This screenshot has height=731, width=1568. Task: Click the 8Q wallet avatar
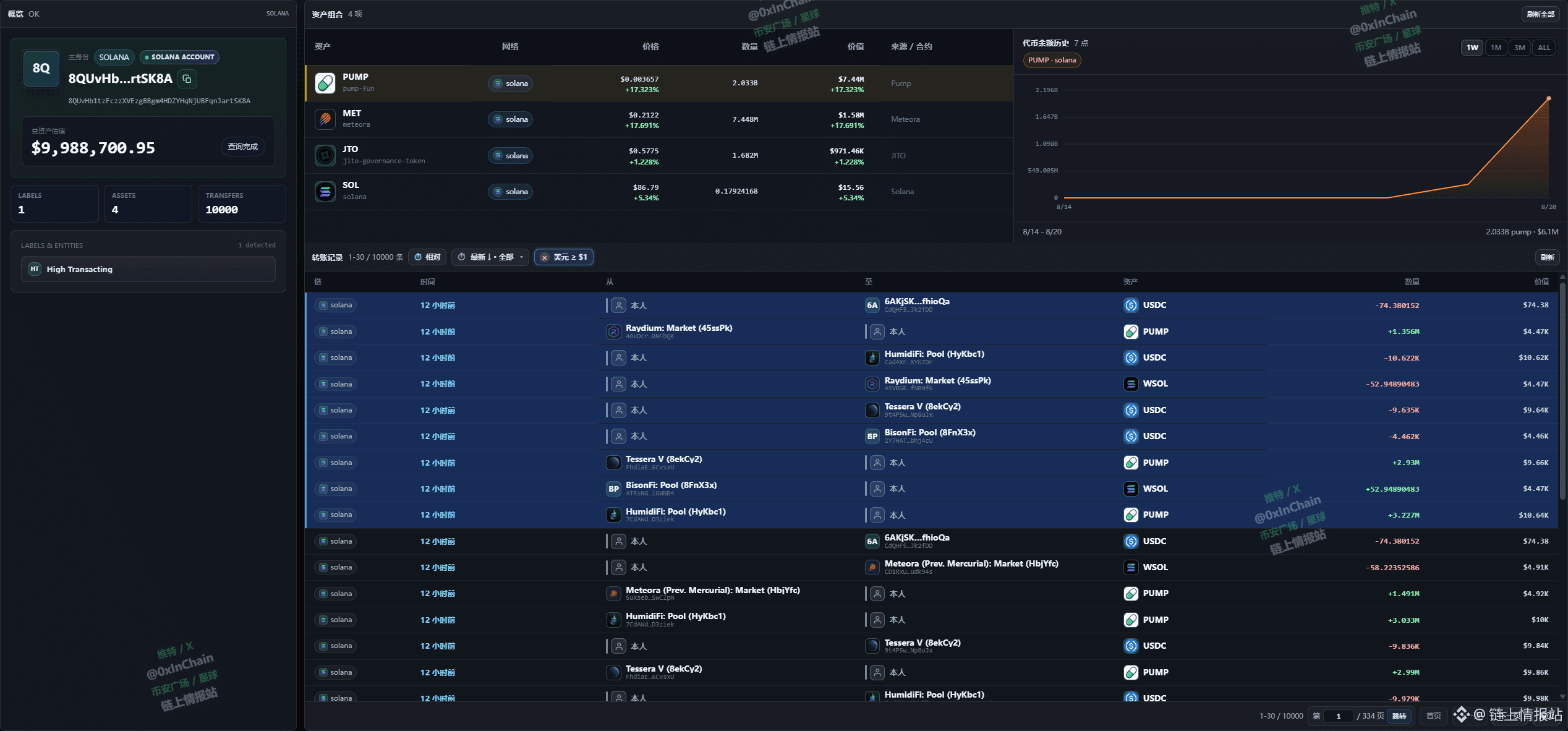(41, 68)
